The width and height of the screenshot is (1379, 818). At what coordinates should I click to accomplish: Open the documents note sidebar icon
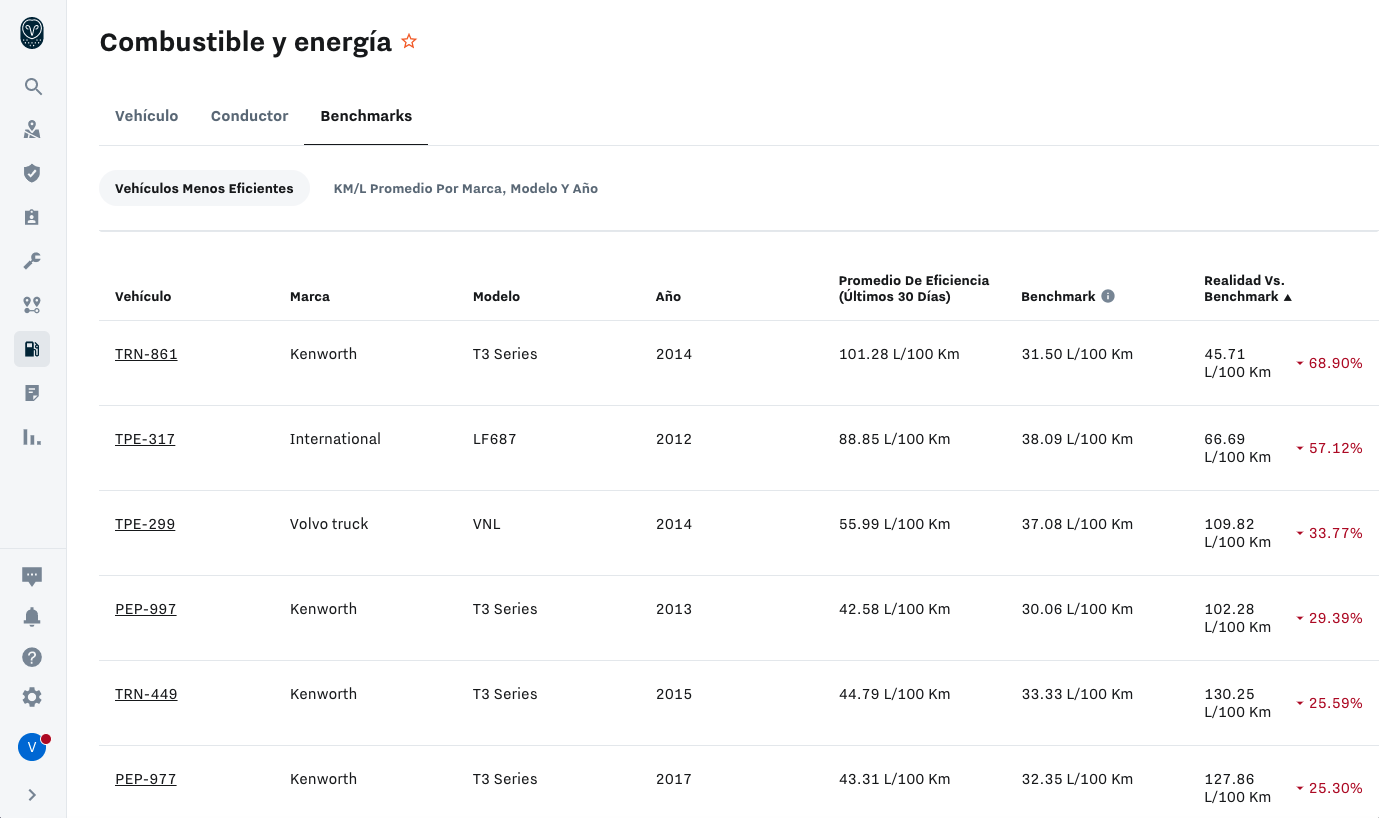tap(32, 393)
